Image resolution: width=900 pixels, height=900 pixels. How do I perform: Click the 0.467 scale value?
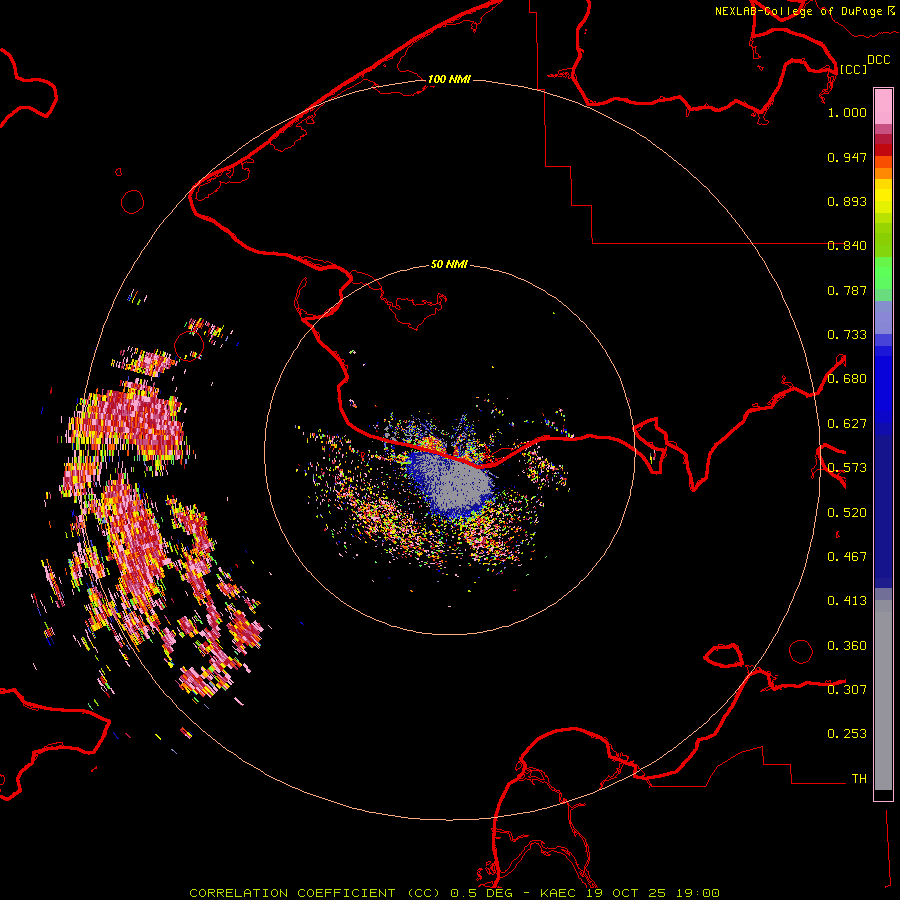[847, 557]
